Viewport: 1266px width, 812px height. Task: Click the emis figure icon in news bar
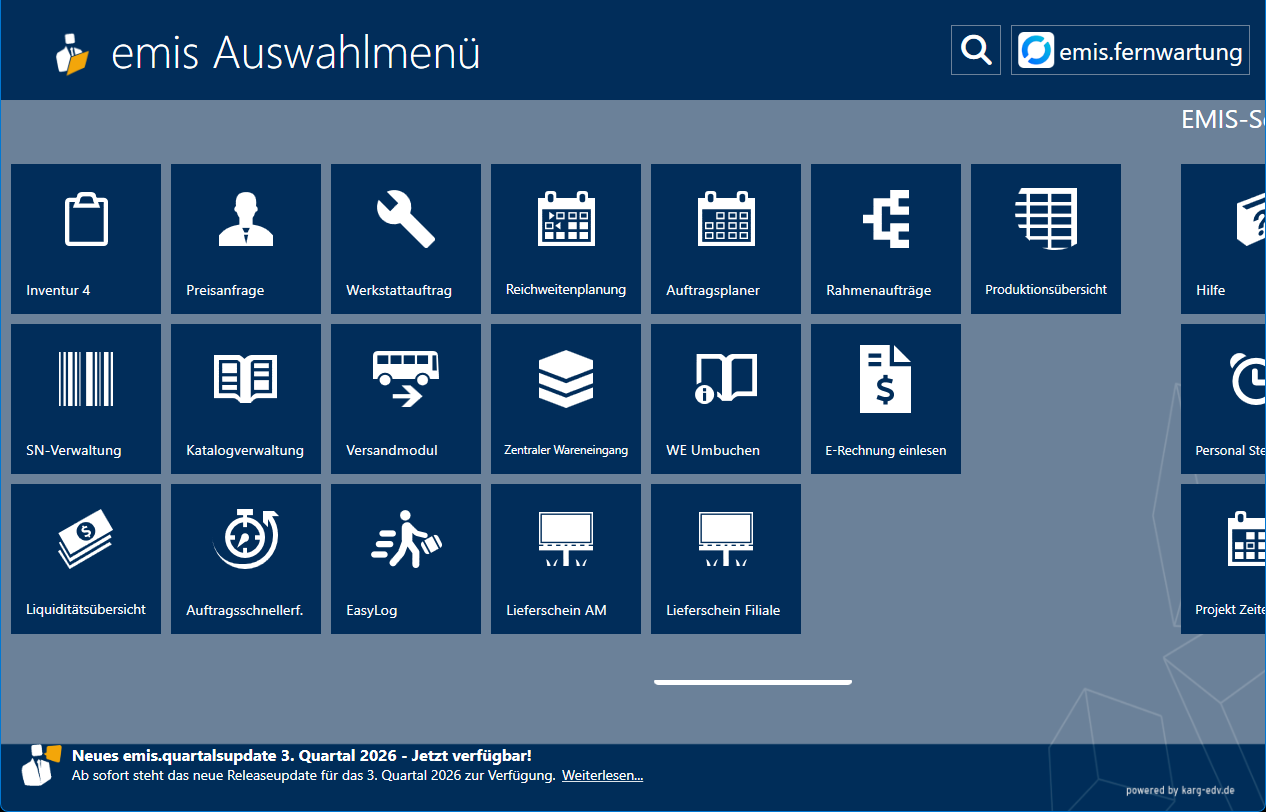40,765
